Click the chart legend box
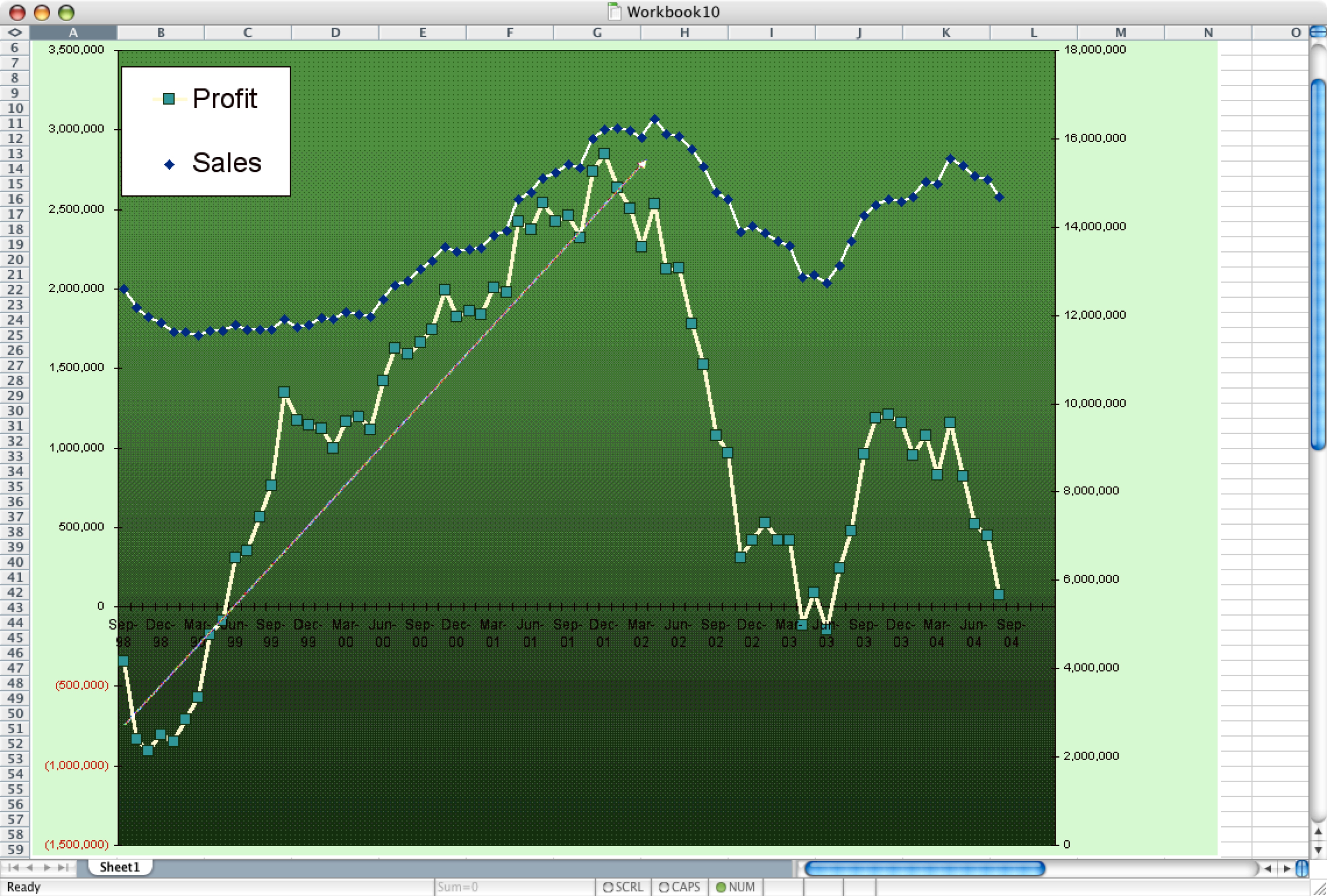The height and width of the screenshot is (896, 1327). (x=206, y=131)
